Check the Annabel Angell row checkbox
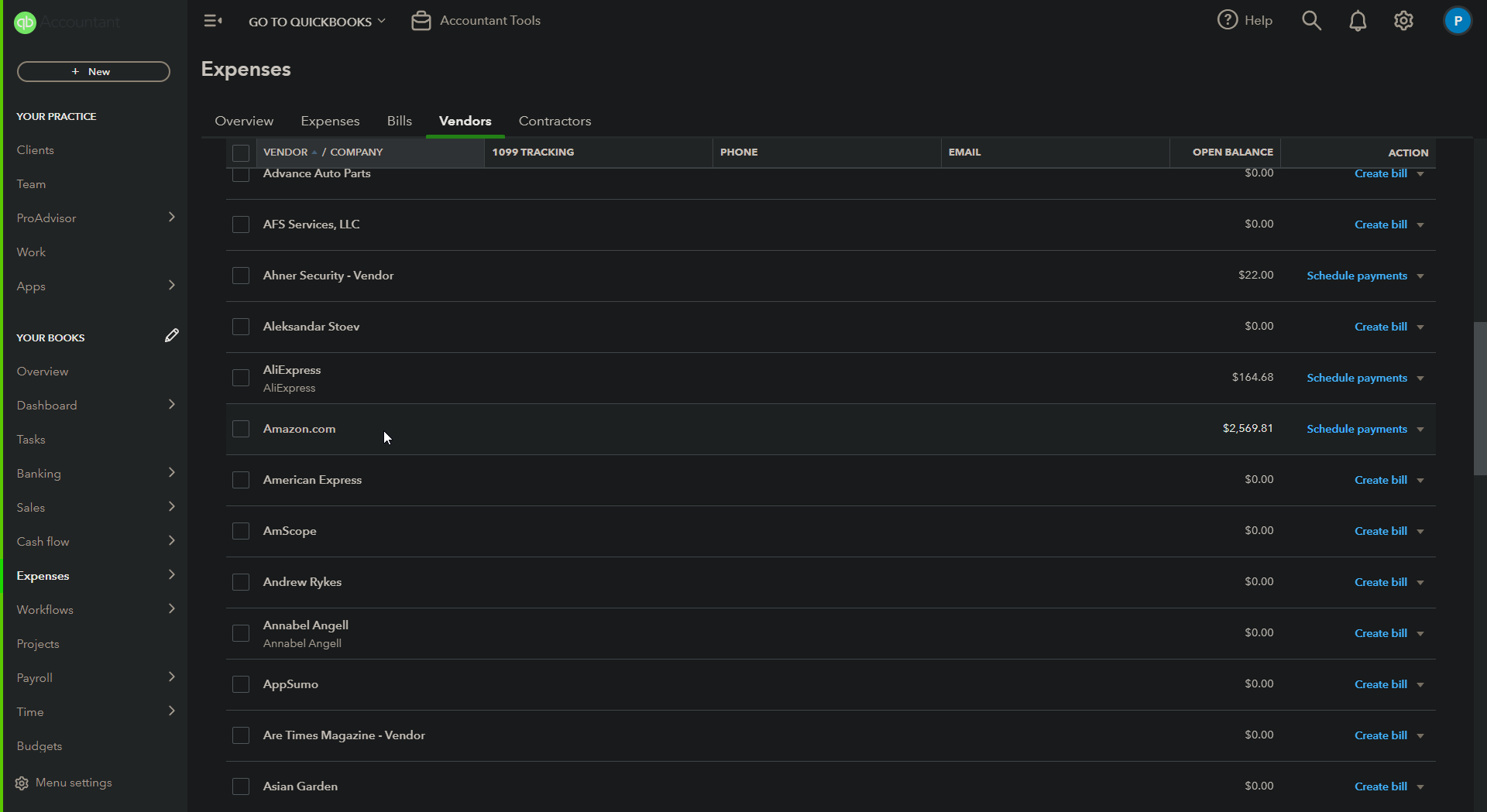This screenshot has width=1487, height=812. (241, 633)
